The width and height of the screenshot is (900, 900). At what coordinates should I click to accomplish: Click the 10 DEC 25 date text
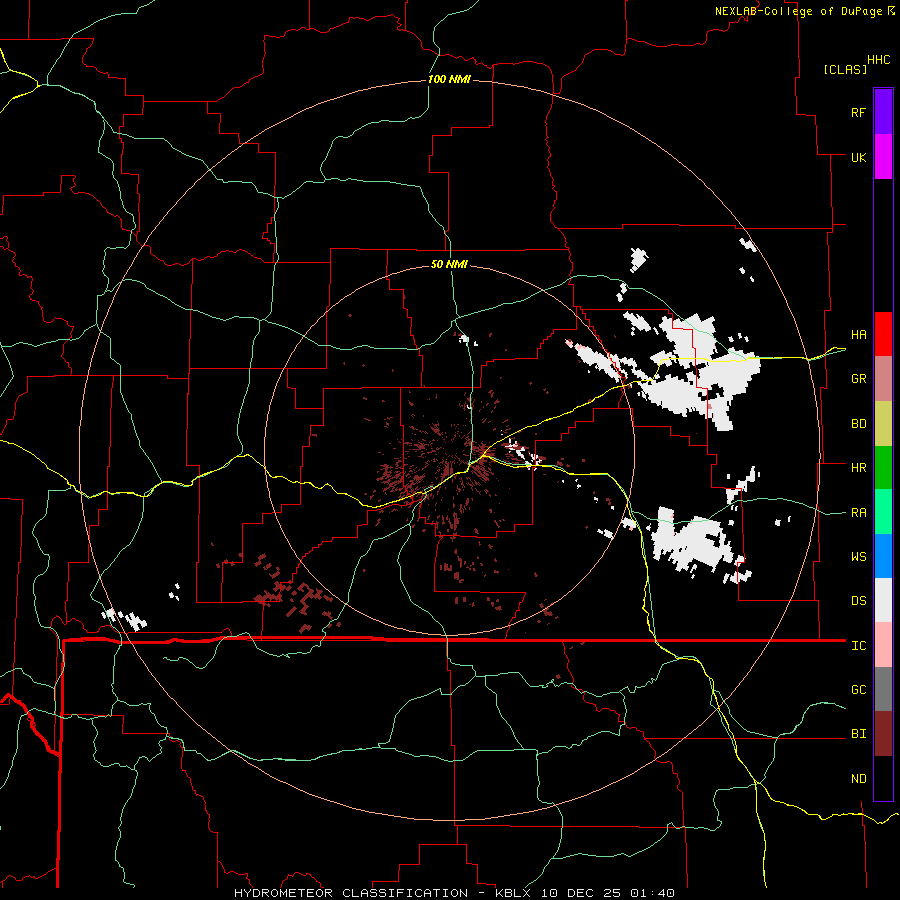pyautogui.click(x=582, y=893)
